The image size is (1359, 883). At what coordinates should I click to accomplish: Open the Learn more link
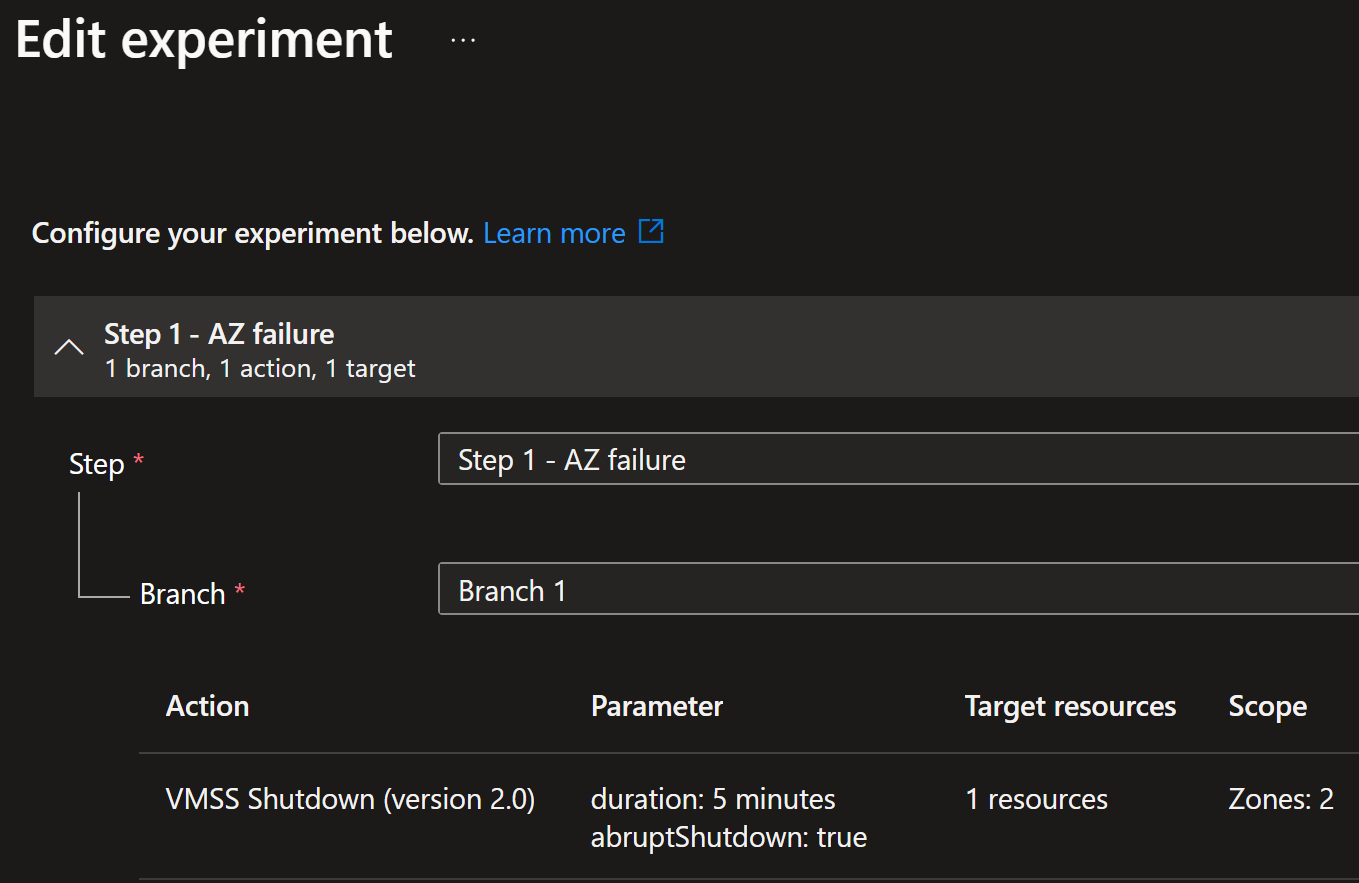554,233
